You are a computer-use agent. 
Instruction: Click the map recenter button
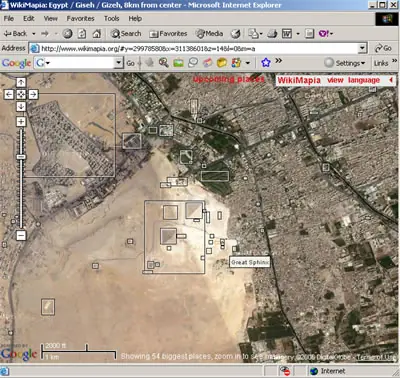[x=21, y=95]
